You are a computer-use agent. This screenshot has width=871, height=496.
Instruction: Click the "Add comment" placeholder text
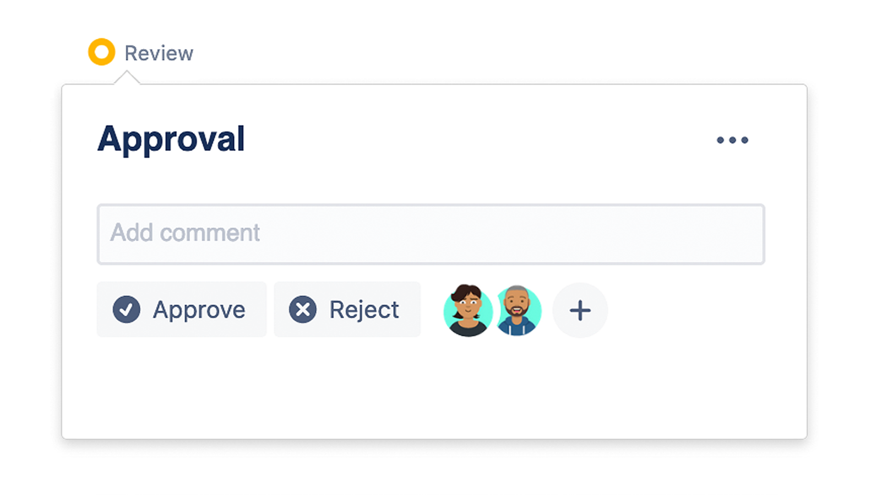pos(185,234)
